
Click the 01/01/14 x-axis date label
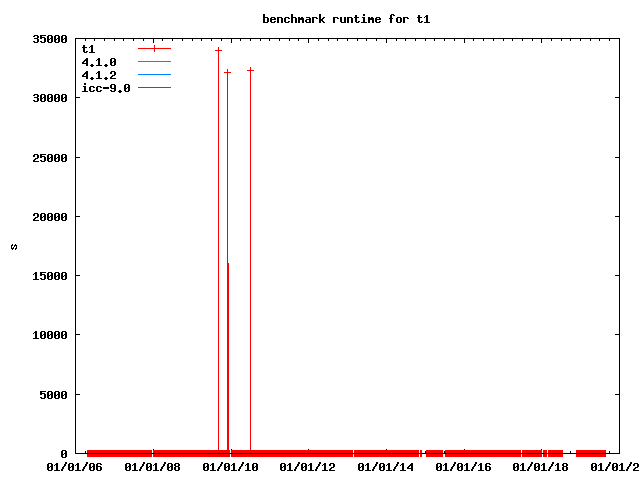[x=387, y=466]
